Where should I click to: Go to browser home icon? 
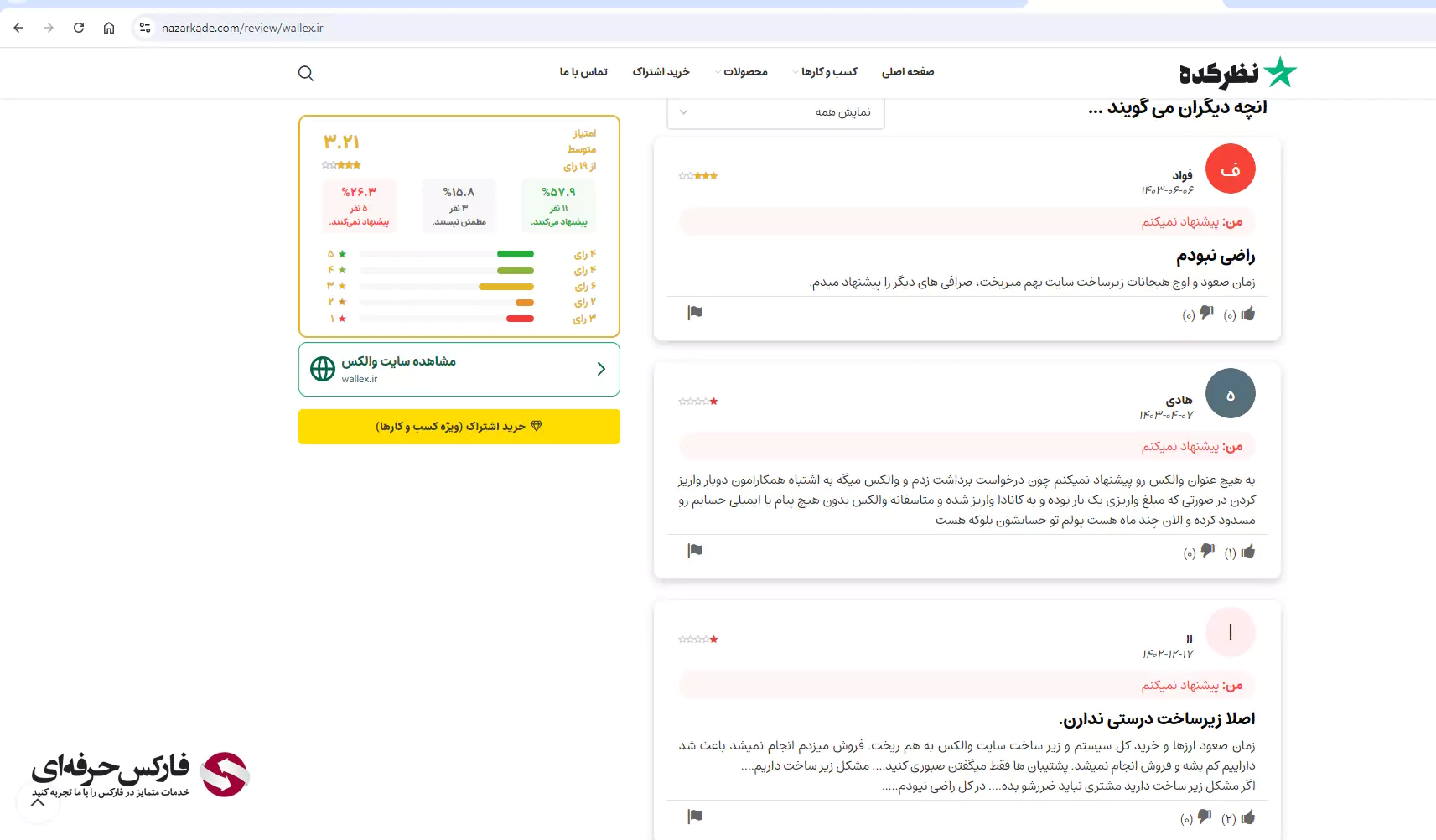pyautogui.click(x=109, y=28)
